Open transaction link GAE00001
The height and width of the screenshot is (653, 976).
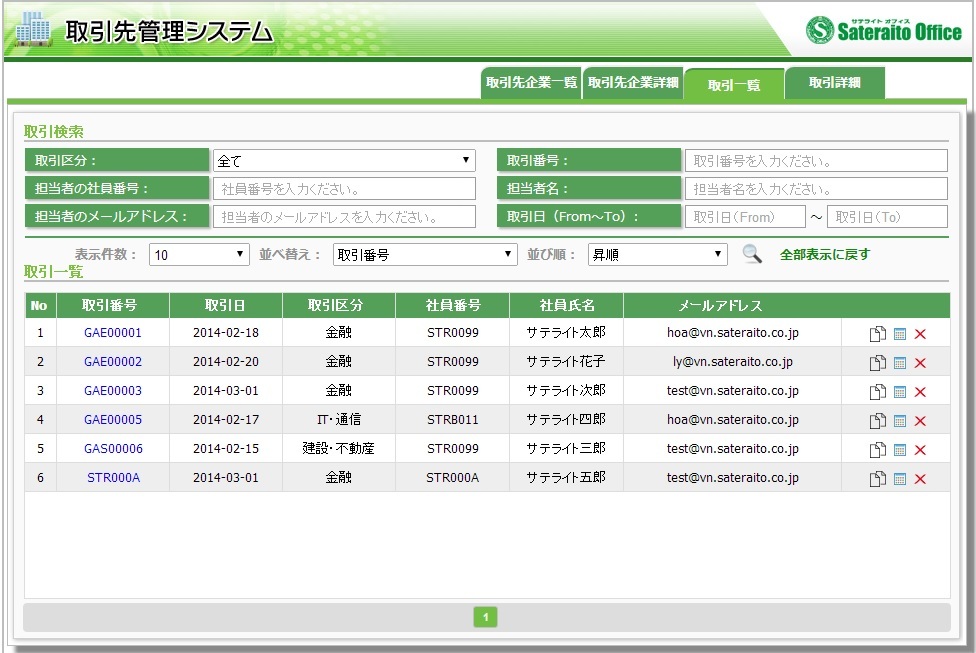coord(113,332)
